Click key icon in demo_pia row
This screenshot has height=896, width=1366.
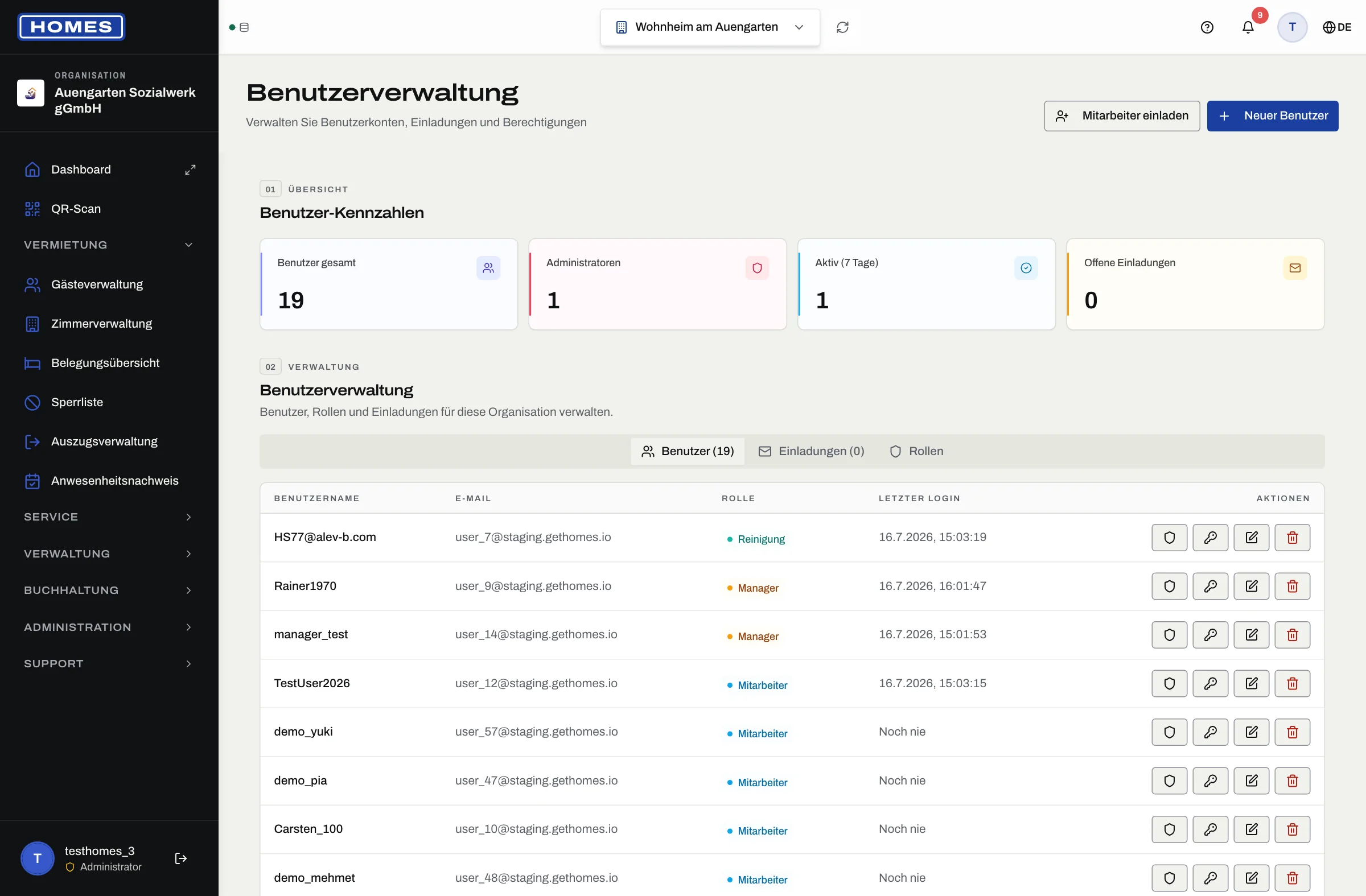click(x=1210, y=780)
